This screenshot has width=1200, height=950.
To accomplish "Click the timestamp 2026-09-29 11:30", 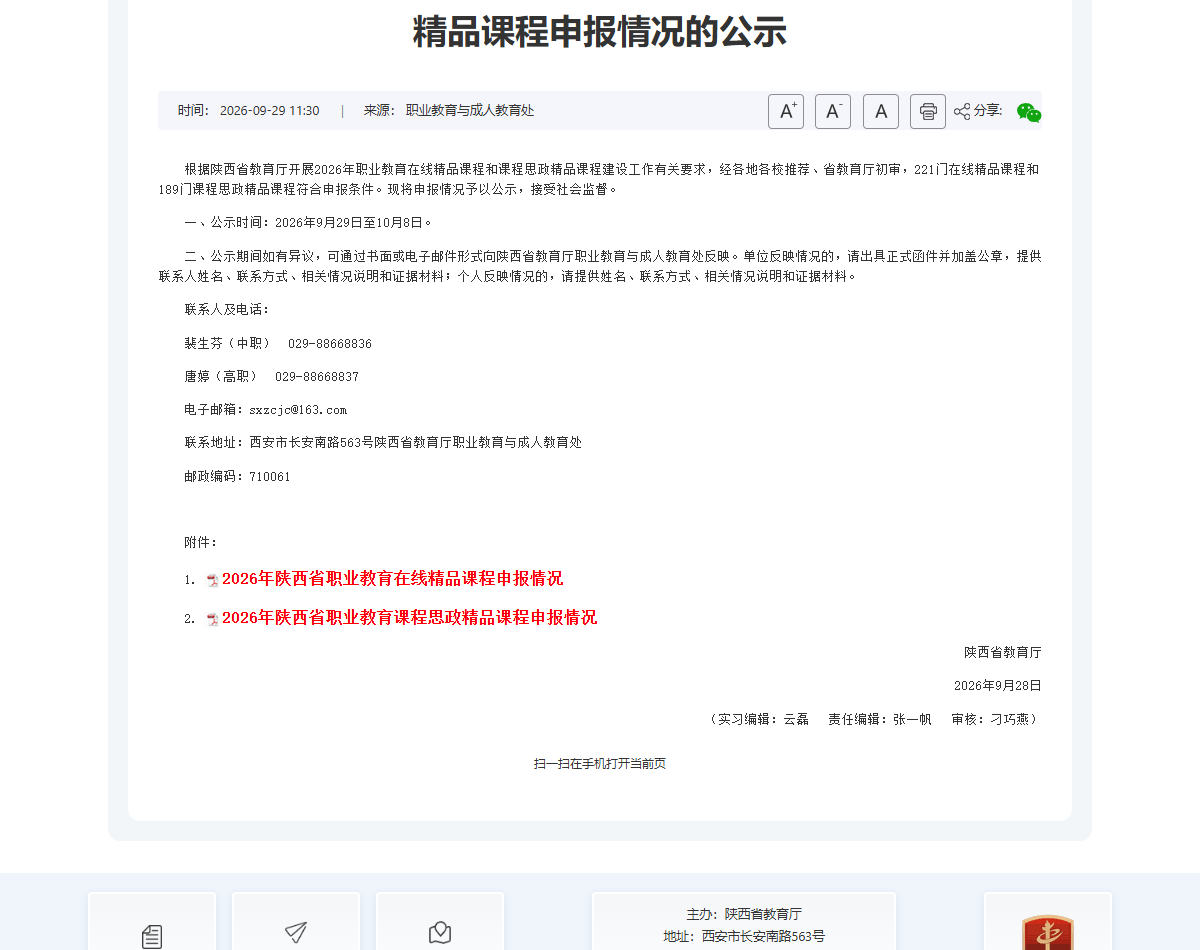I will coord(270,111).
